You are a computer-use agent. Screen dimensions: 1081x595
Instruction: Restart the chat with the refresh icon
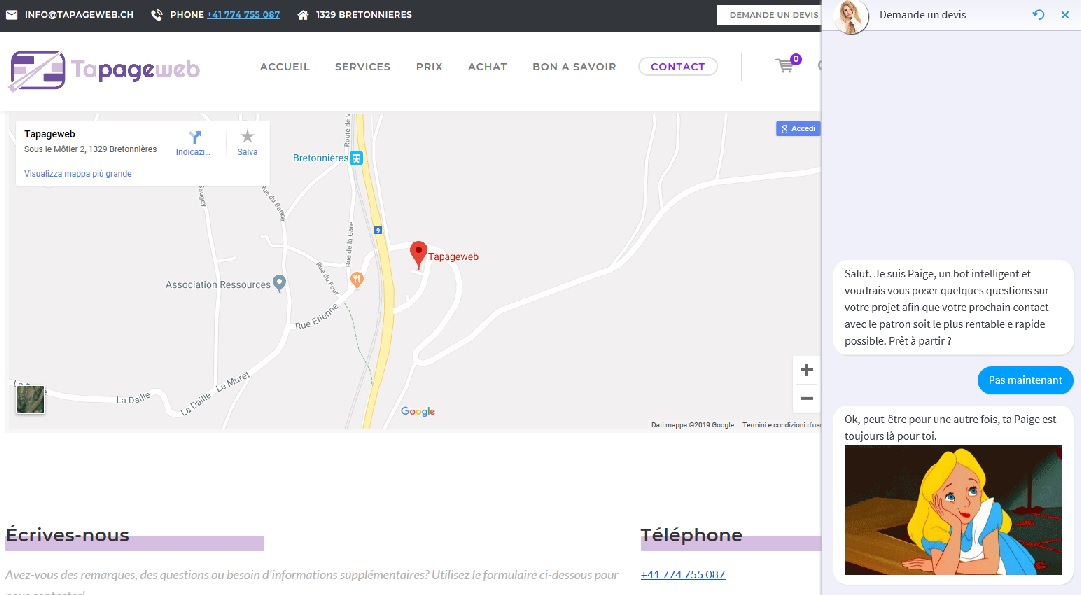(x=1038, y=14)
